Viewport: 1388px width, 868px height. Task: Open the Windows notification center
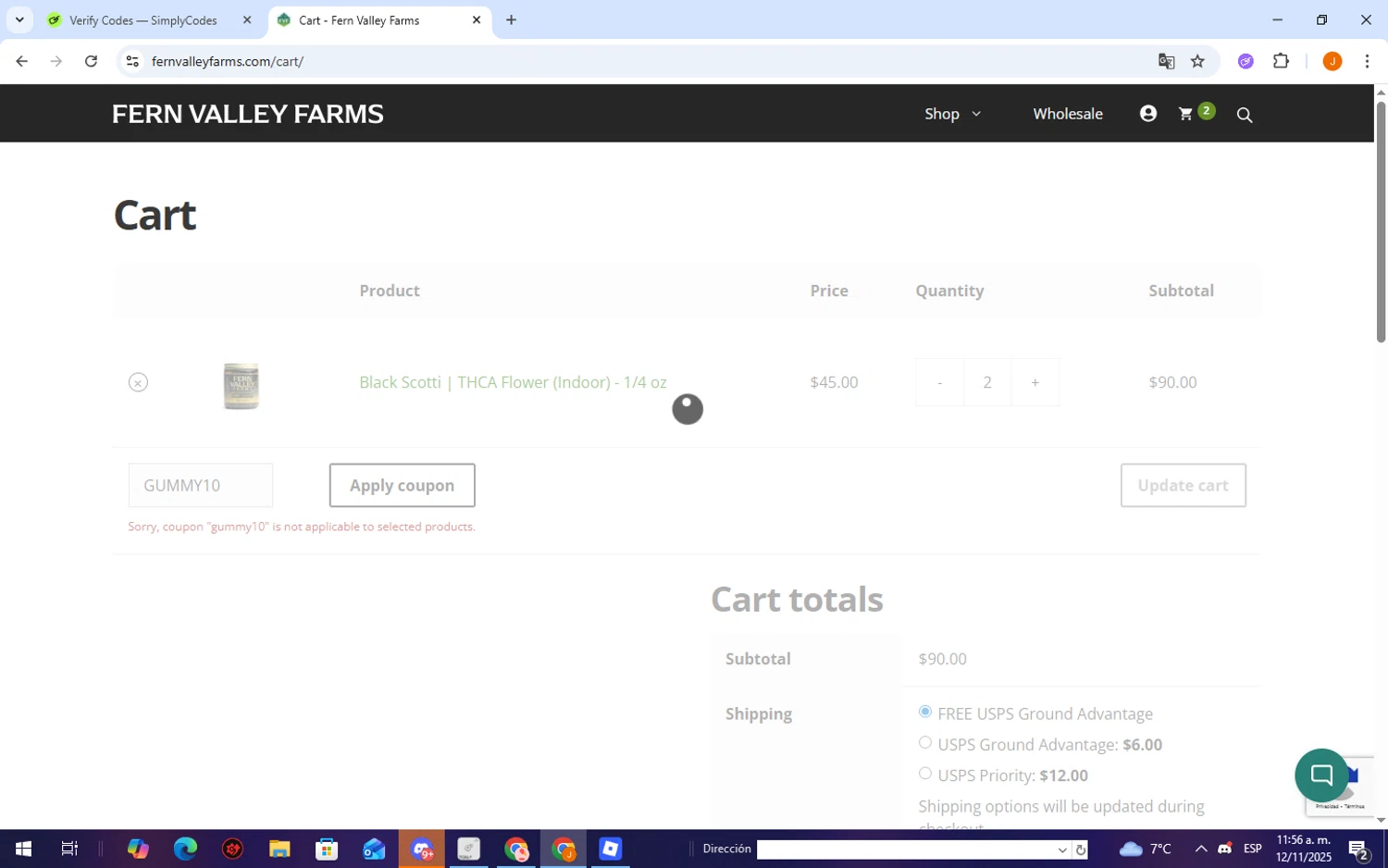(1358, 849)
